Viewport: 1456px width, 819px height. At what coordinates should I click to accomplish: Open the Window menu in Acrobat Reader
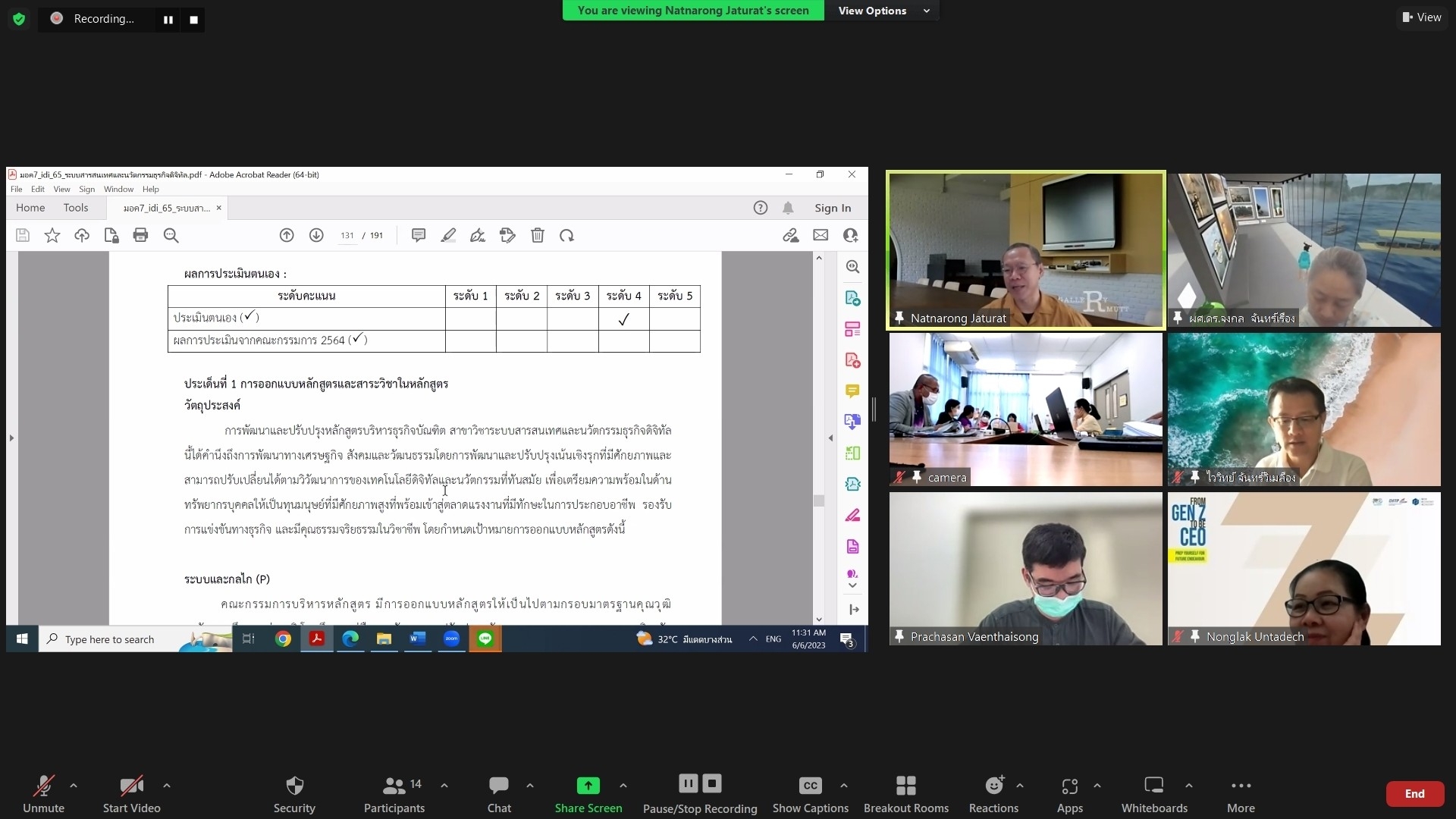point(118,190)
